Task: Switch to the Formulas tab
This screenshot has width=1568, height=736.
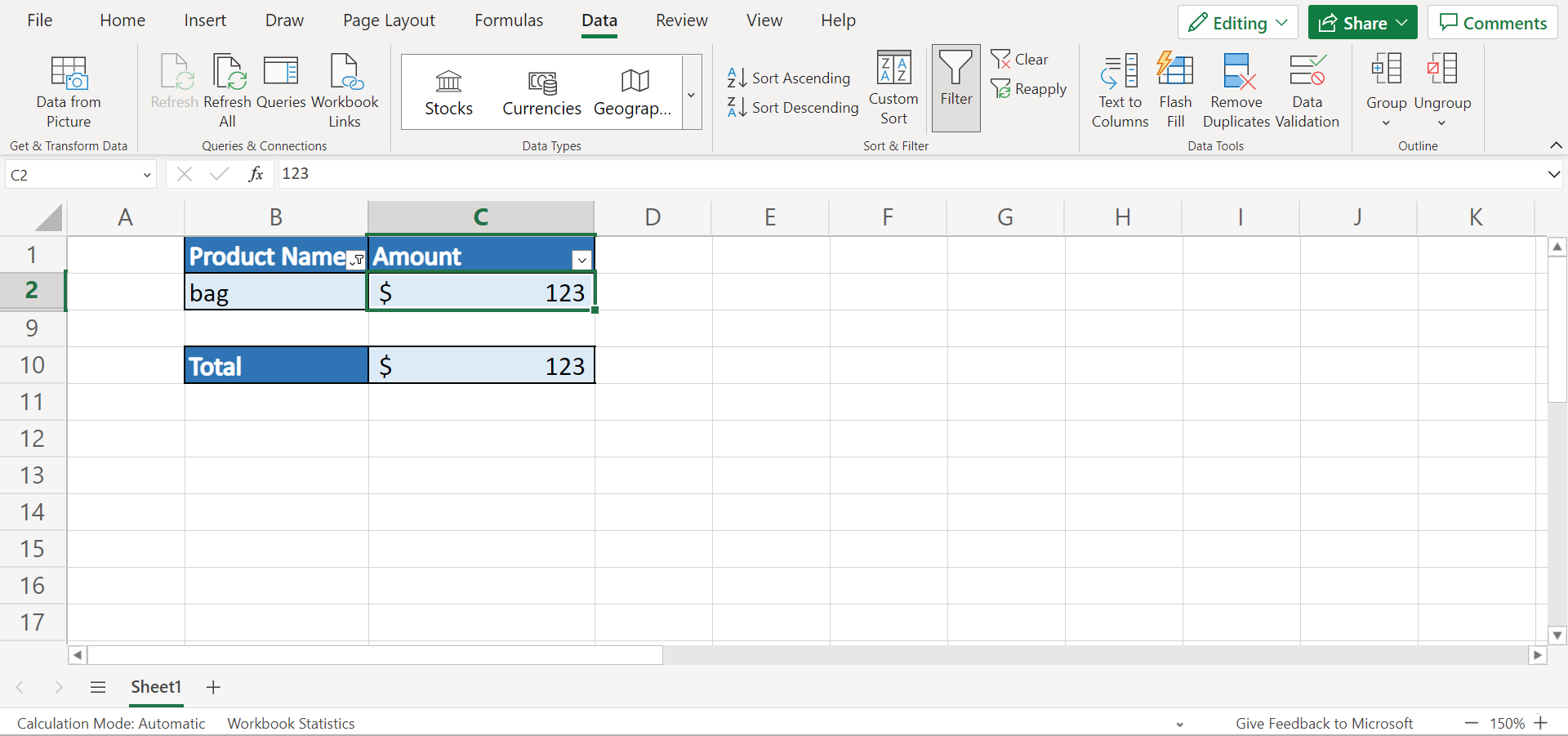Action: click(508, 20)
